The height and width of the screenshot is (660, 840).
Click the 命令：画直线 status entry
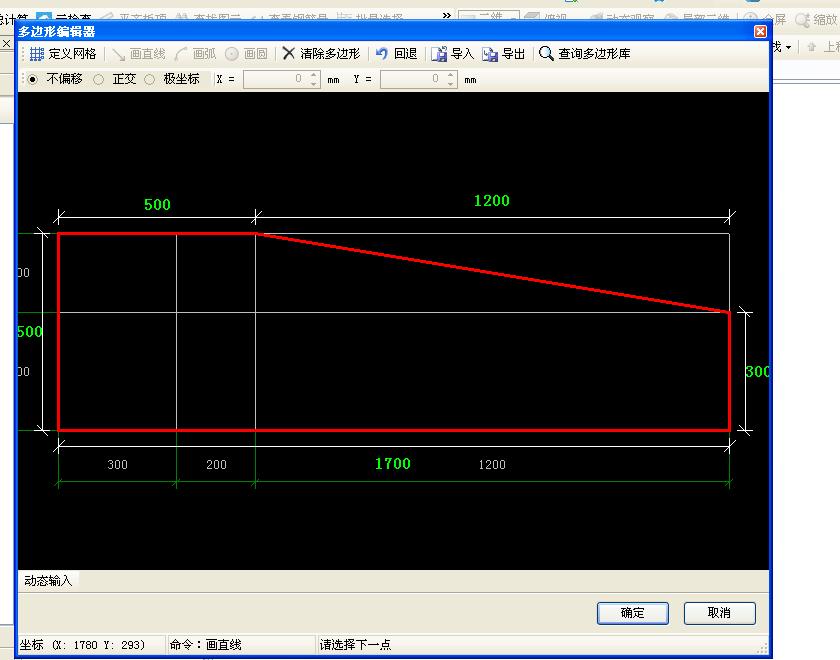point(206,644)
